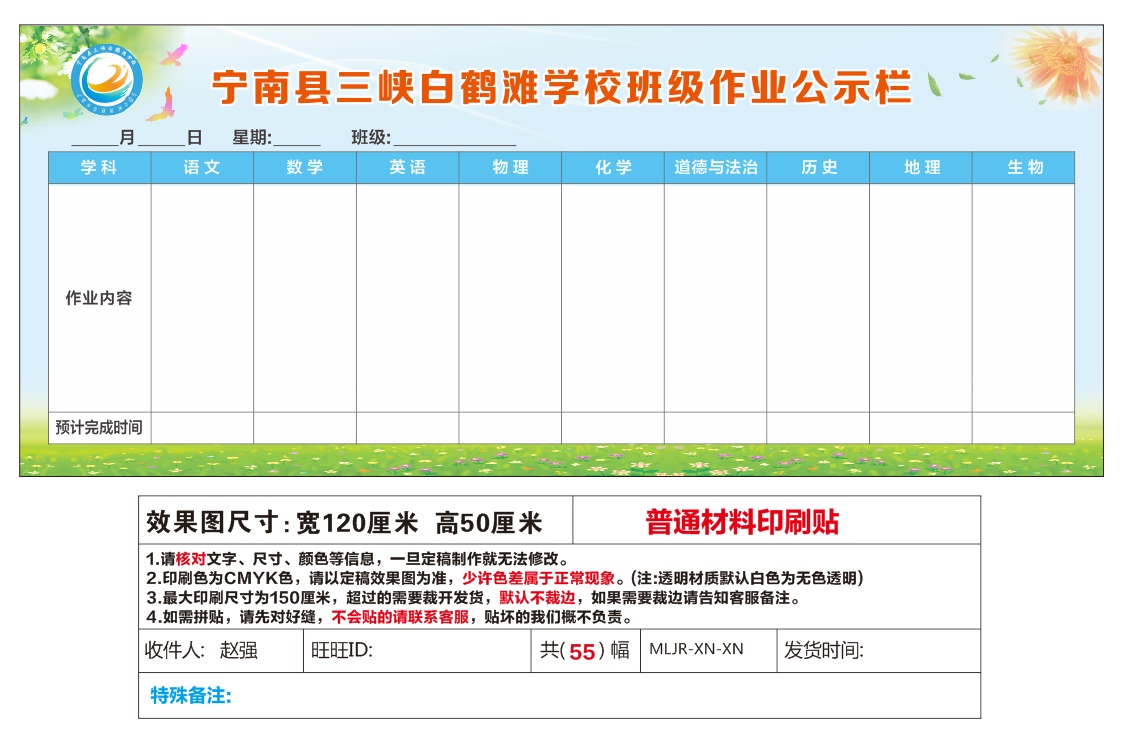1124x743 pixels.
Task: Click the 语文 column header
Action: [x=202, y=167]
